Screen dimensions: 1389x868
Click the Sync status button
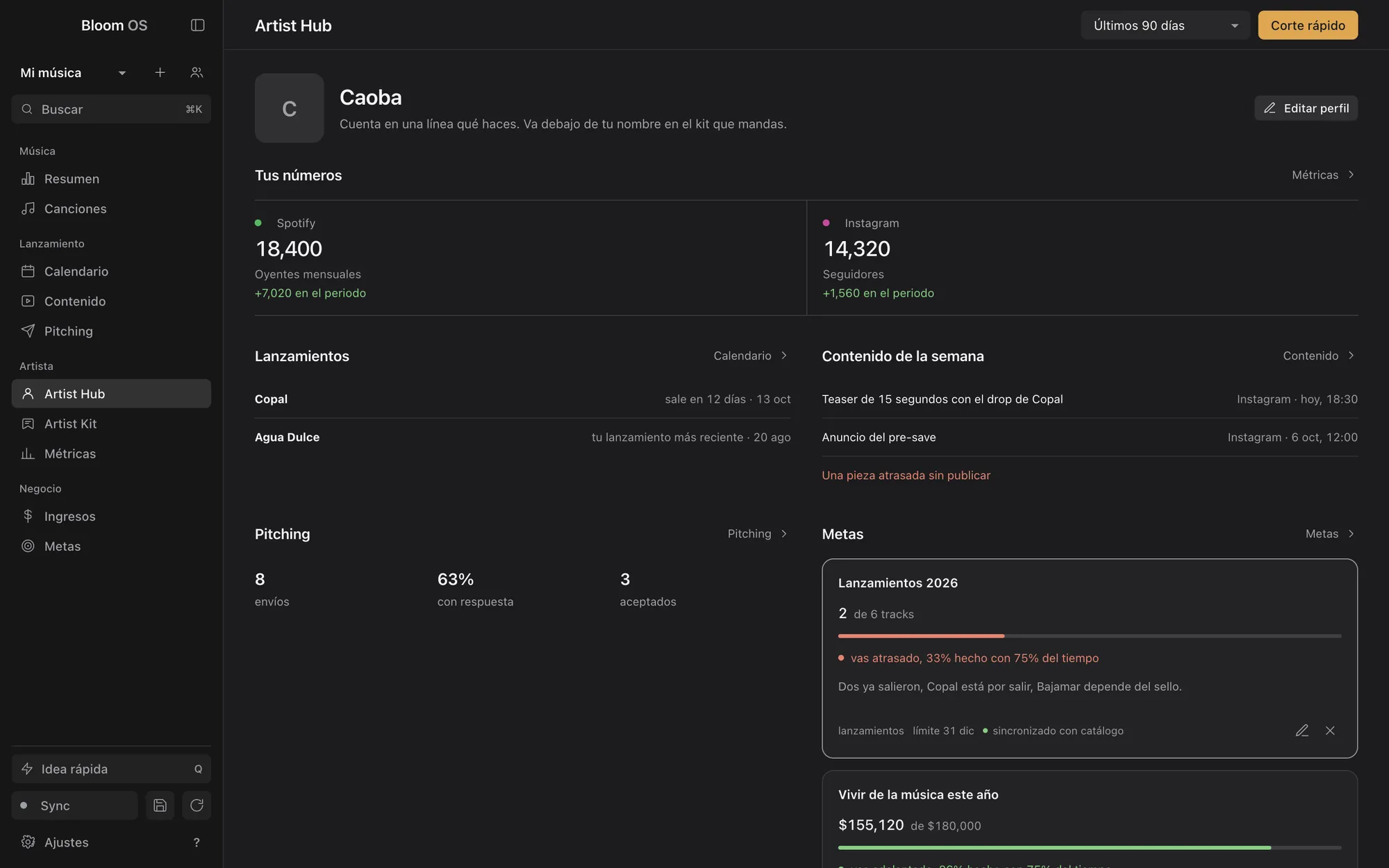click(x=75, y=806)
